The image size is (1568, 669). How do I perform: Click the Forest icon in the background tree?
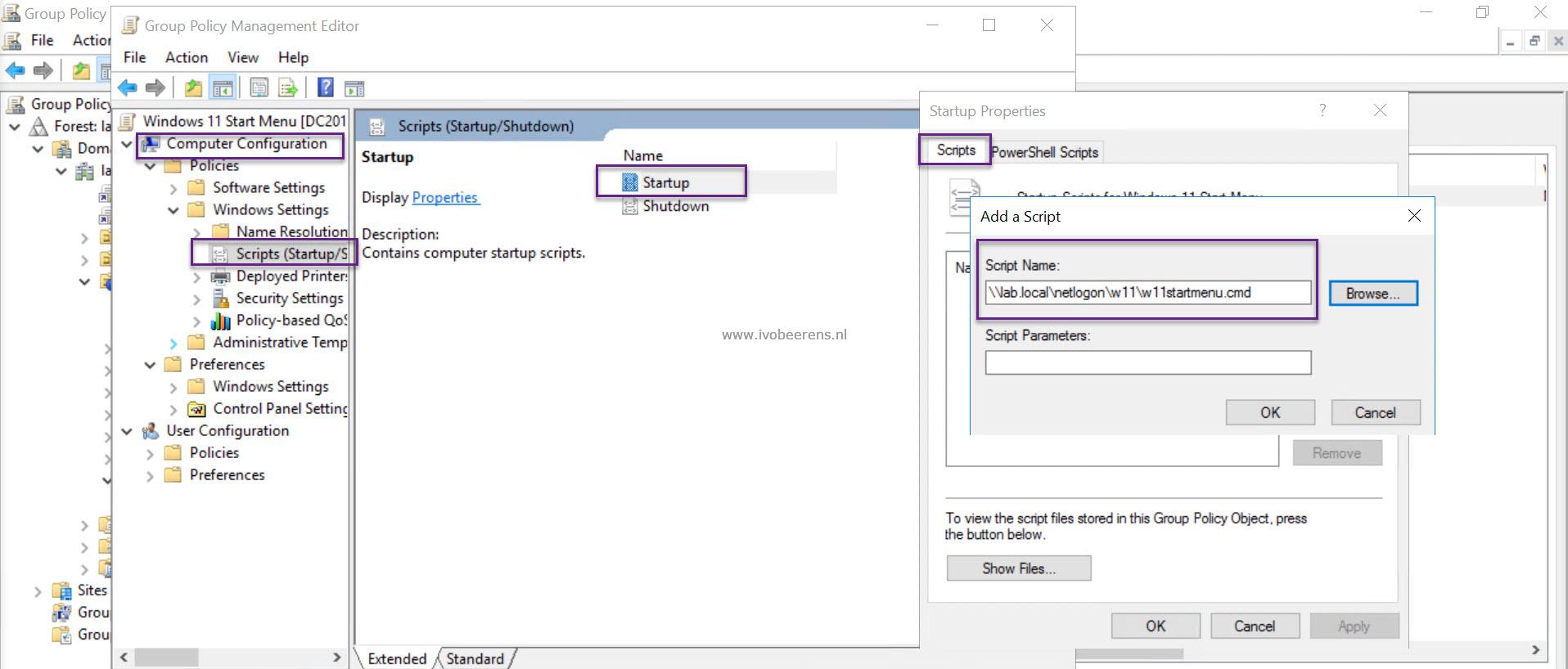click(x=38, y=127)
